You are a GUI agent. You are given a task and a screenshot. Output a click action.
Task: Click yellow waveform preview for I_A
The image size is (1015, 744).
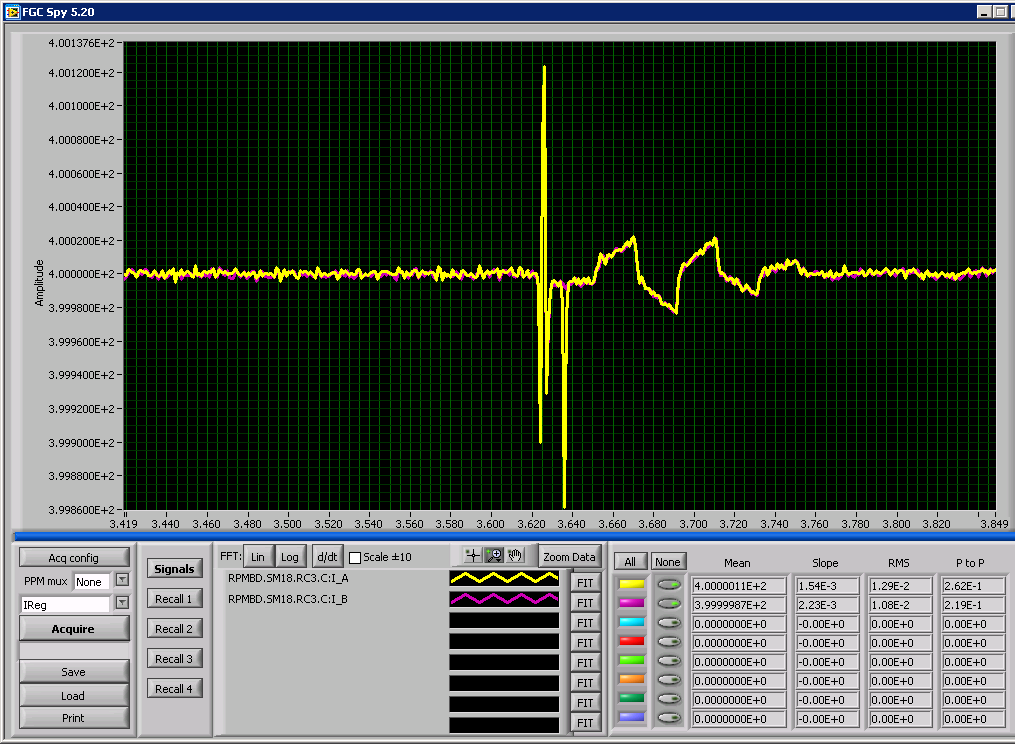[504, 578]
